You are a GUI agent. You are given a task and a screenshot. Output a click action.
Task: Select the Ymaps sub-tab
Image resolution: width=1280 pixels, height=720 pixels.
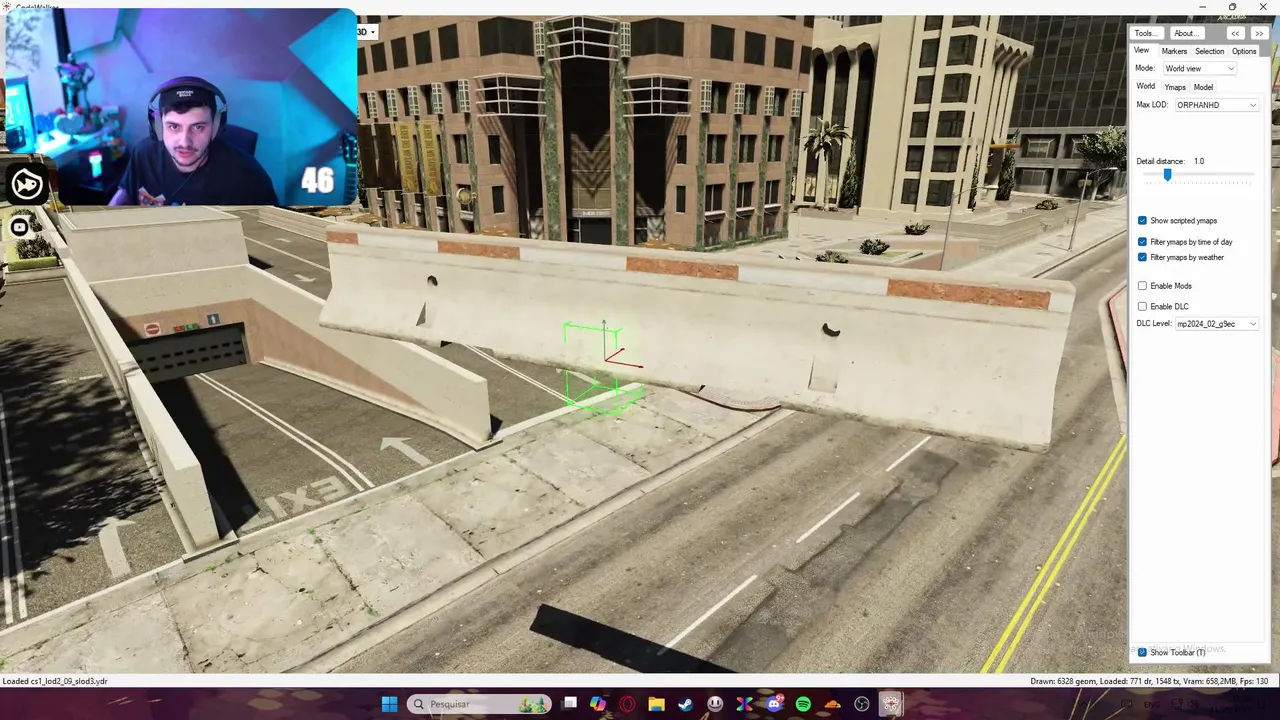[x=1175, y=87]
